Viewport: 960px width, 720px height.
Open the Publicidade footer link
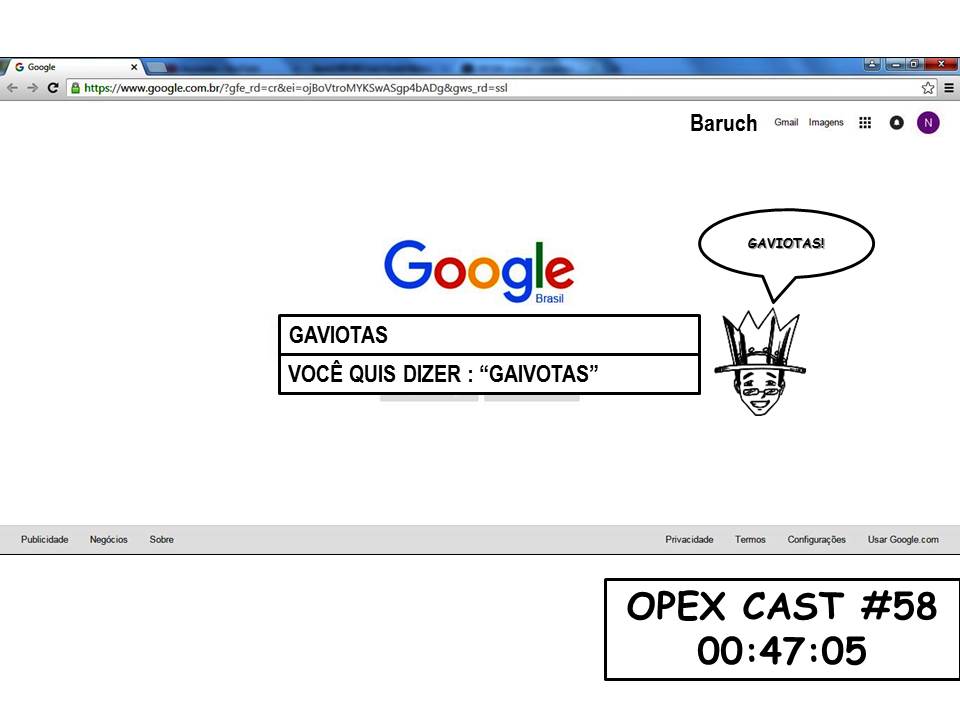(45, 540)
